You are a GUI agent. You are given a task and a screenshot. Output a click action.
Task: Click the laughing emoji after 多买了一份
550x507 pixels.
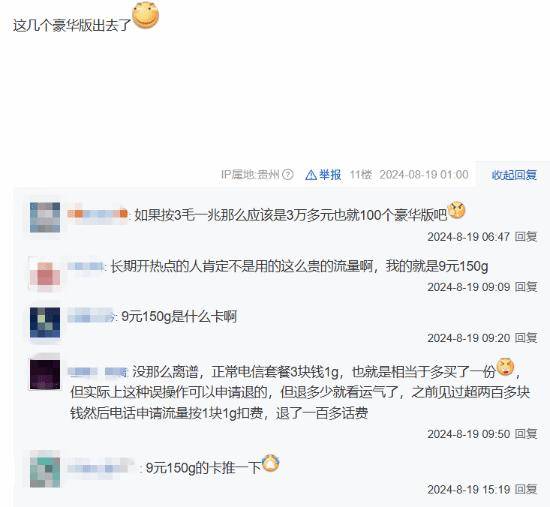[x=505, y=367]
